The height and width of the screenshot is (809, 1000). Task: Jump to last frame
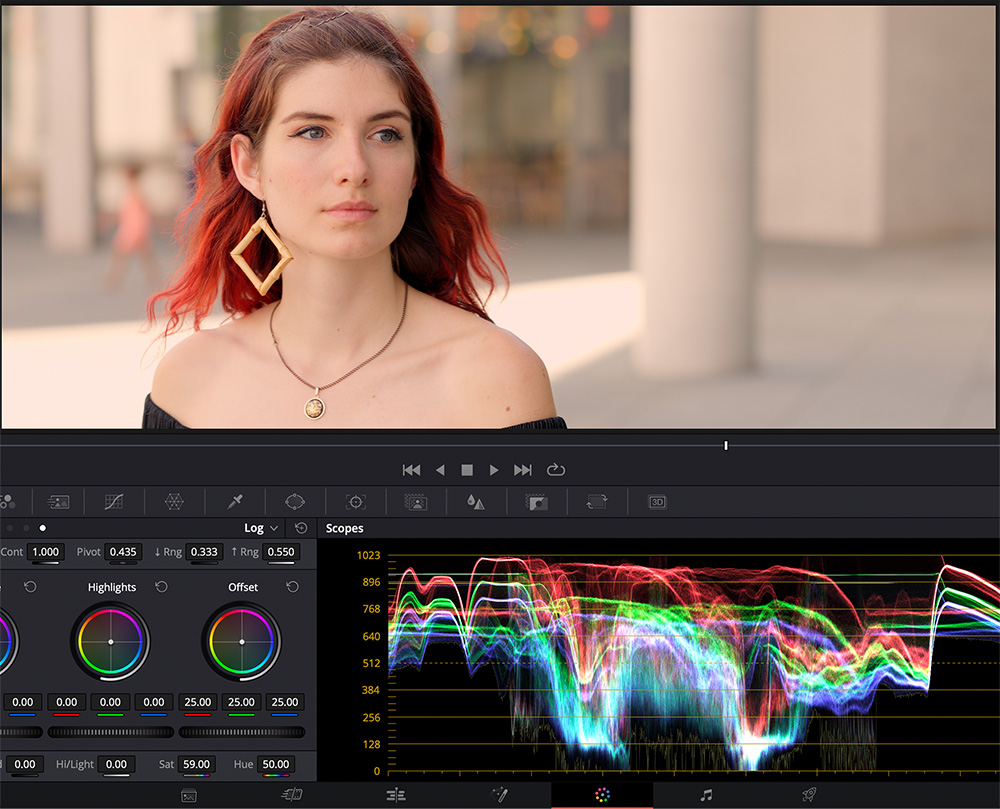522,470
